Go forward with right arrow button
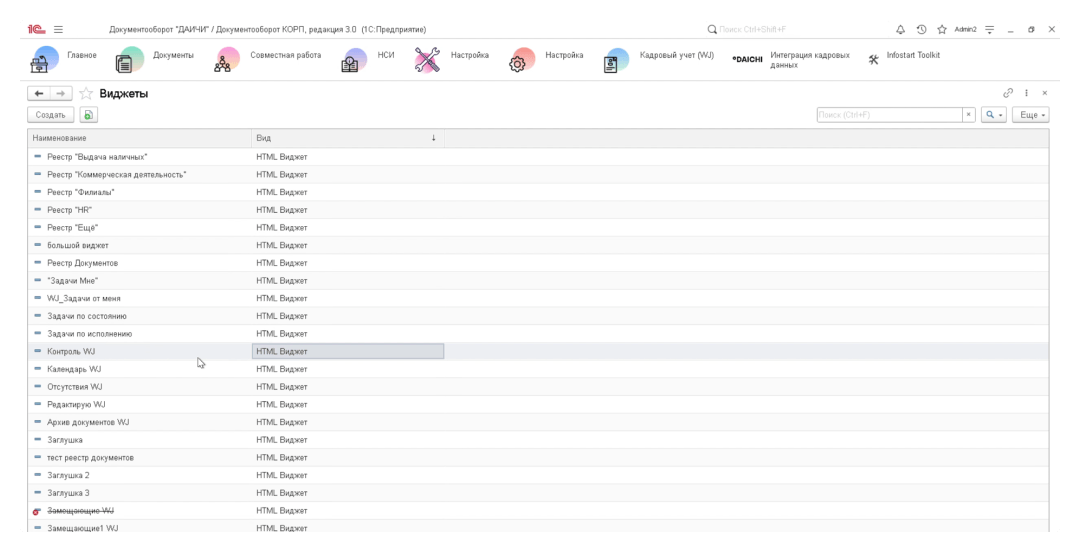 61,94
